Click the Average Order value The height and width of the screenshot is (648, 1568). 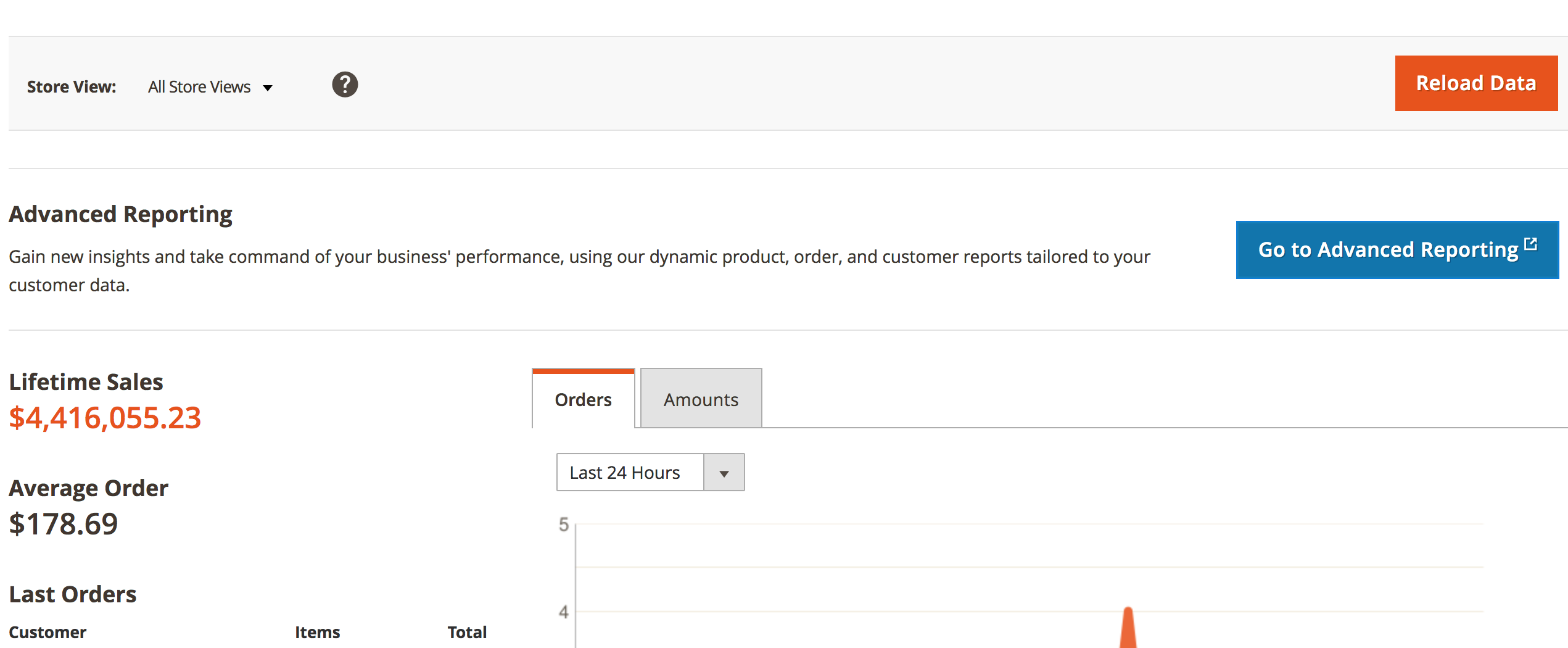pos(64,523)
